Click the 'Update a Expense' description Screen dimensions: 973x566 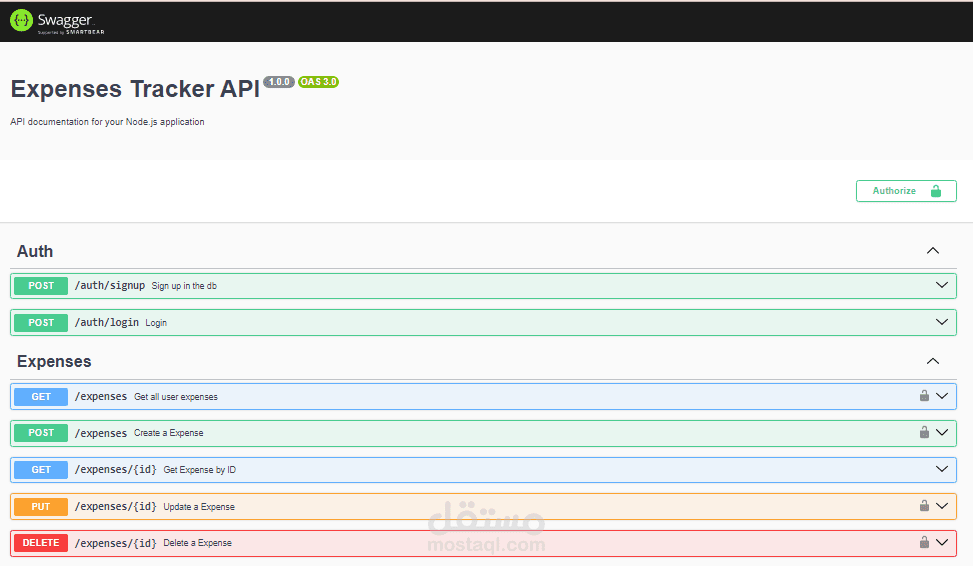pyautogui.click(x=199, y=506)
